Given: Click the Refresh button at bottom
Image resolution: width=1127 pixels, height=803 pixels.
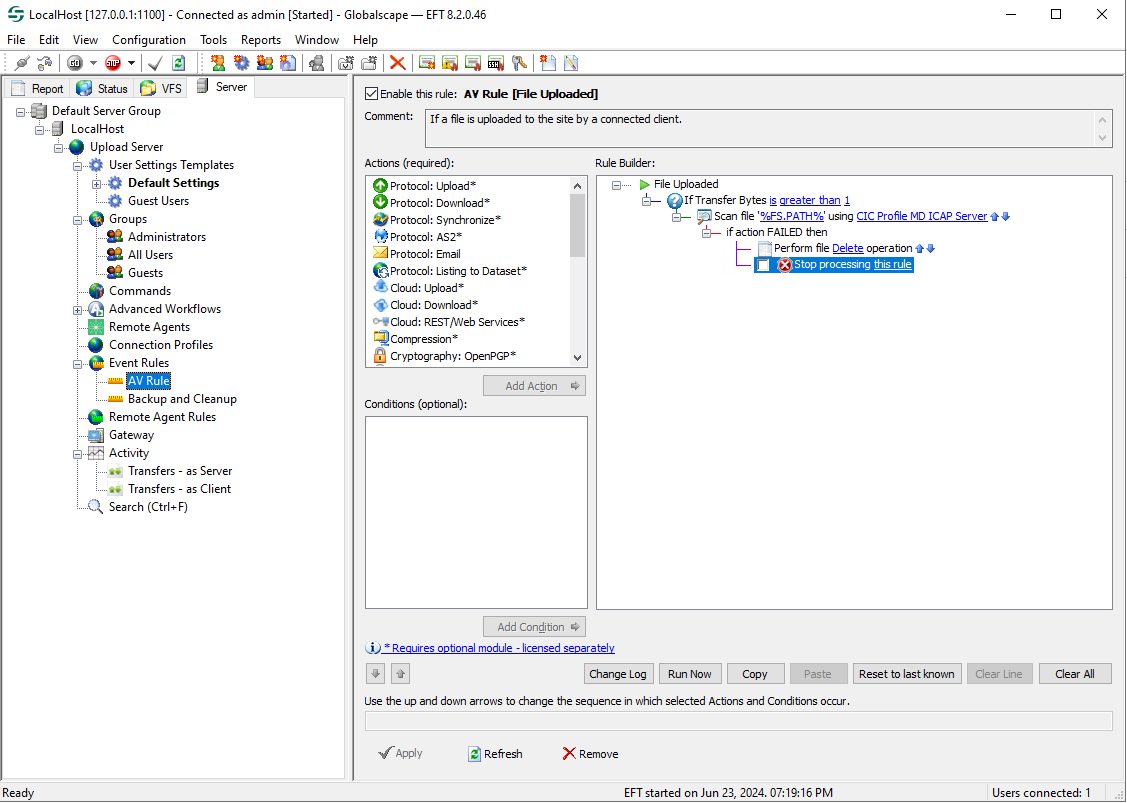Looking at the screenshot, I should (x=494, y=753).
